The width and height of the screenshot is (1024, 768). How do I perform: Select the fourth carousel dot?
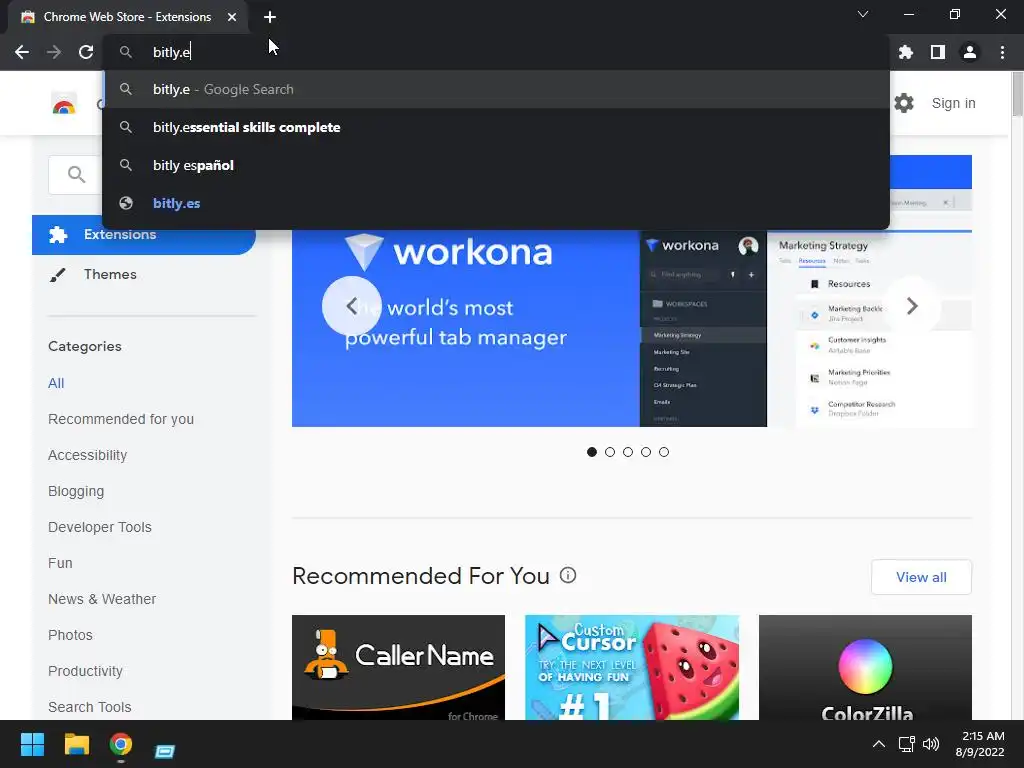pyautogui.click(x=646, y=452)
